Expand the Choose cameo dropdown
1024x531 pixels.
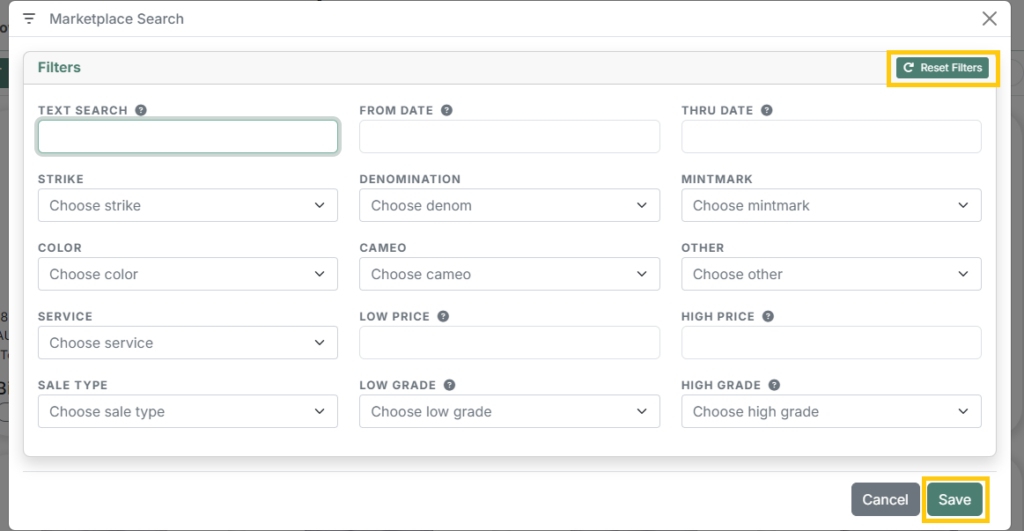click(x=509, y=274)
